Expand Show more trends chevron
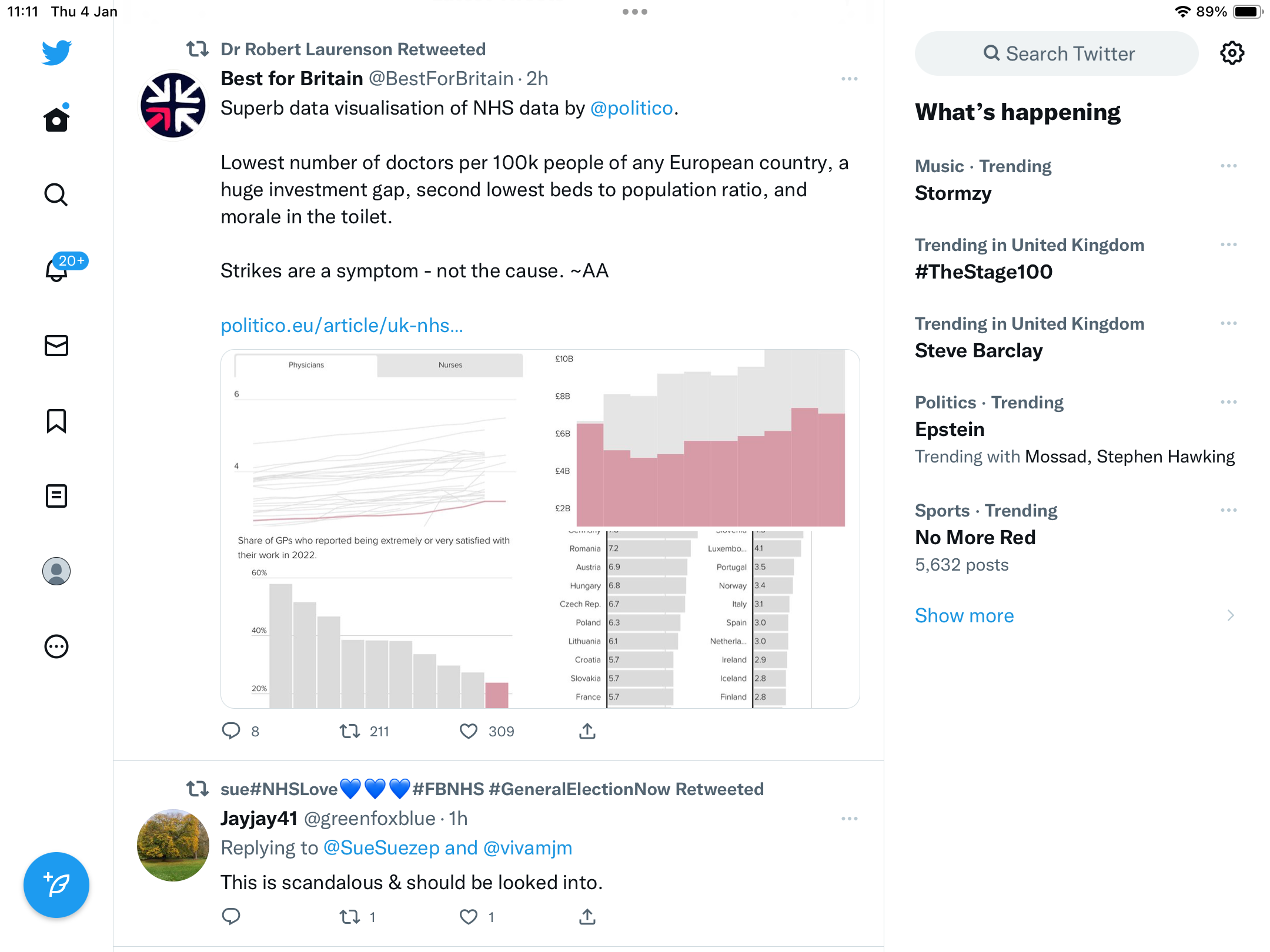The image size is (1270, 952). click(x=1231, y=615)
